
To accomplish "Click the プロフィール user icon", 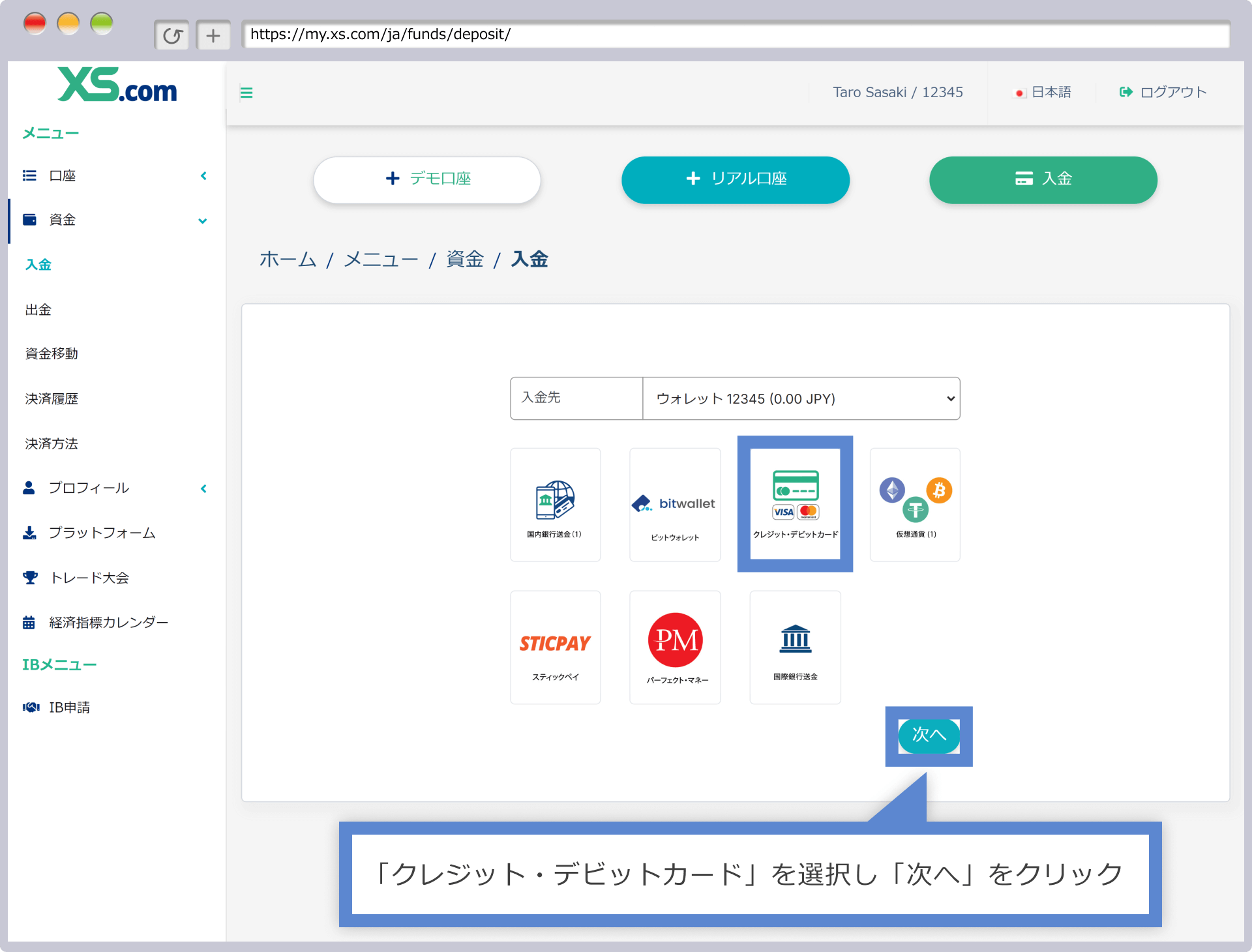I will coord(29,488).
